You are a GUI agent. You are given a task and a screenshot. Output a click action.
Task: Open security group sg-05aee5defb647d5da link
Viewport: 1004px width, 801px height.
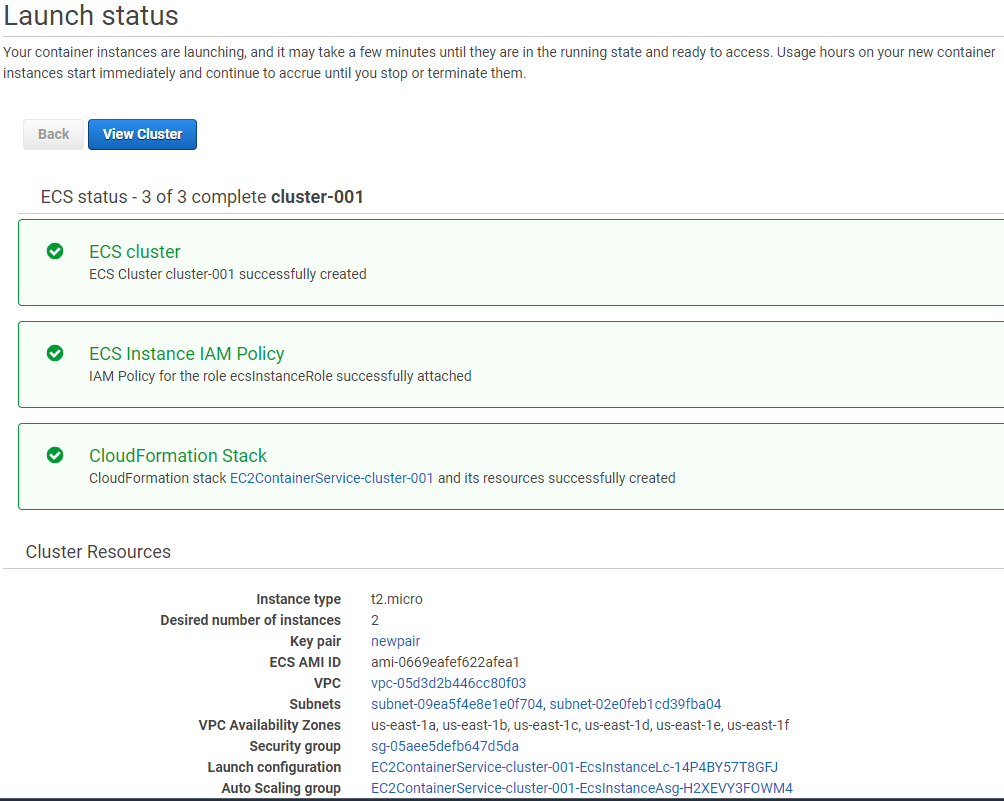pyautogui.click(x=445, y=746)
